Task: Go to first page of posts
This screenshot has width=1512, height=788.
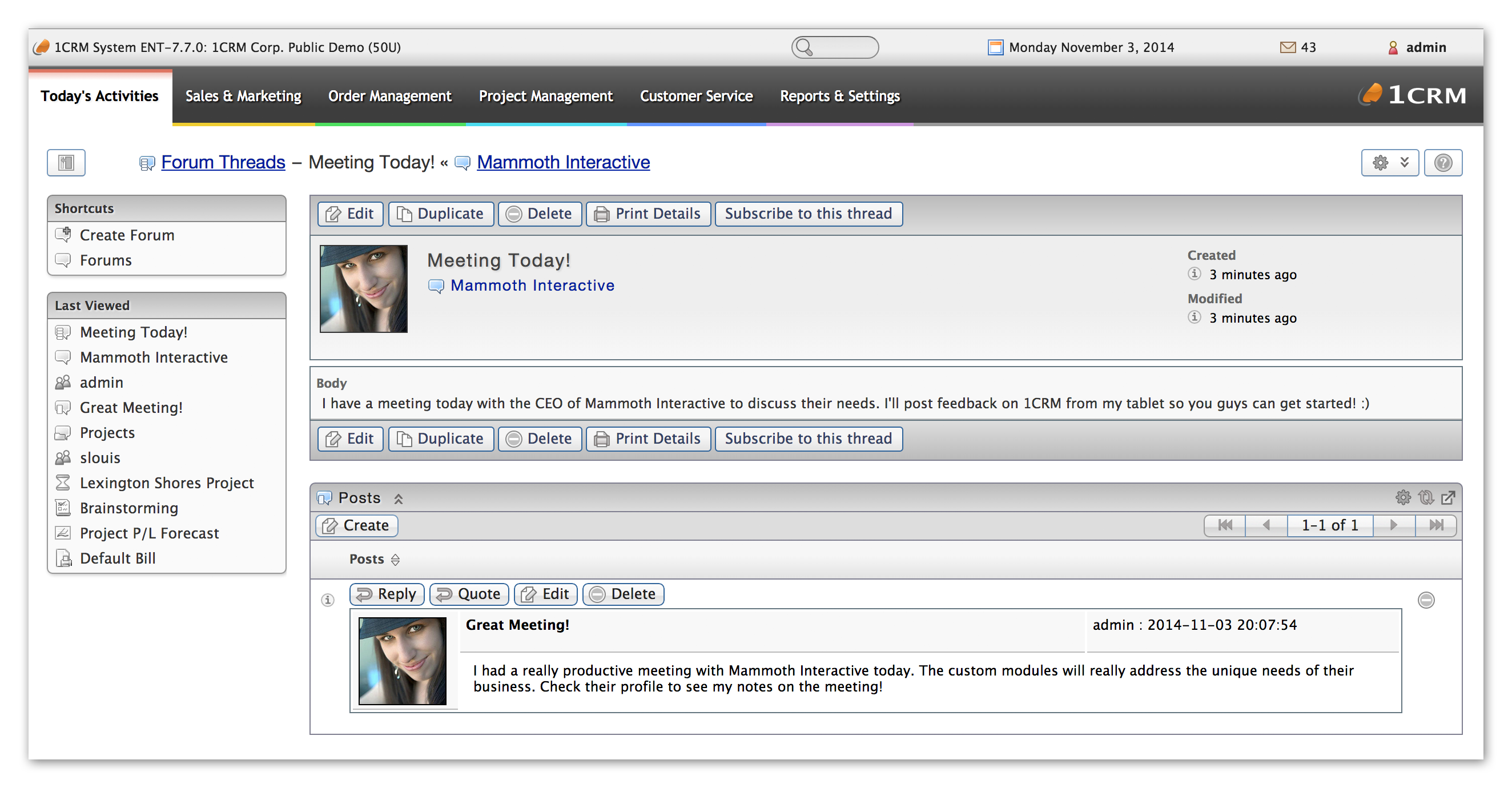Action: pyautogui.click(x=1224, y=525)
